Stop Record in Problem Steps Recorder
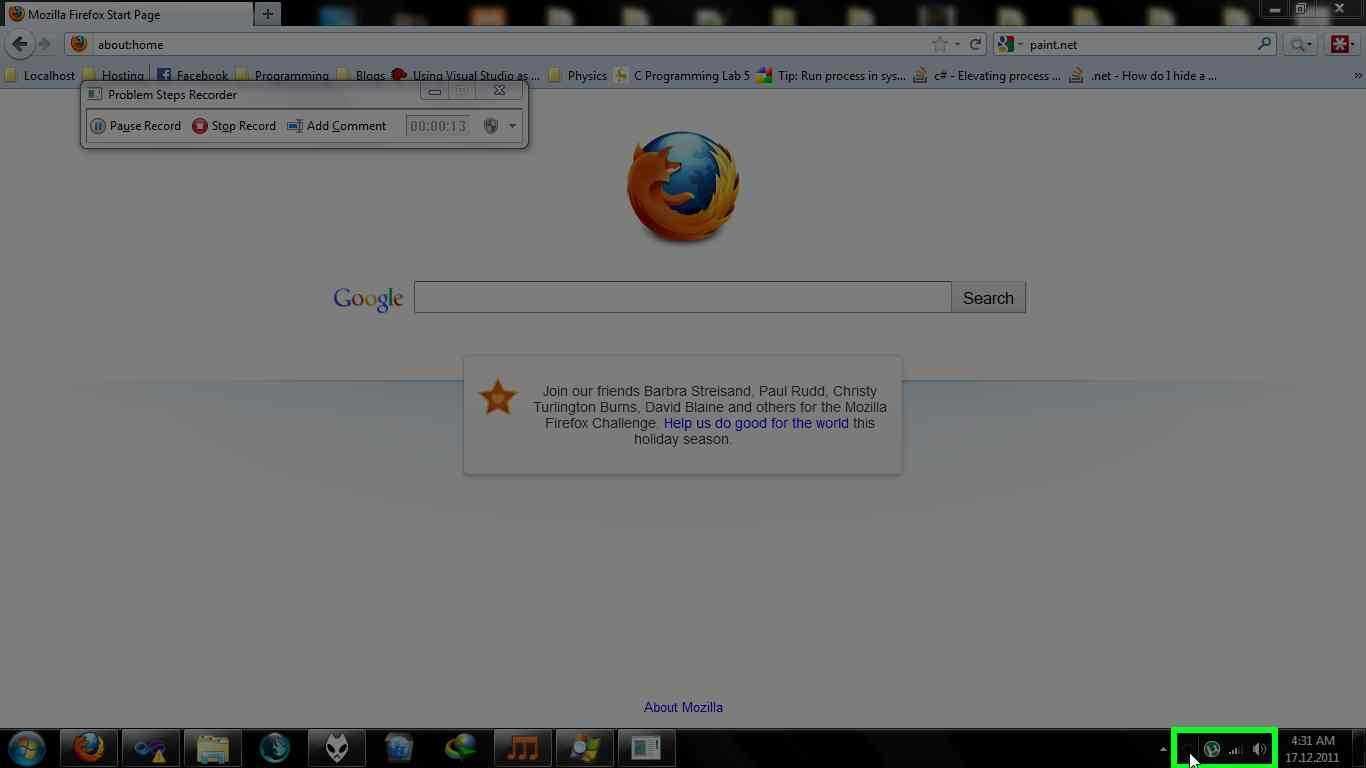This screenshot has width=1366, height=768. pyautogui.click(x=234, y=126)
